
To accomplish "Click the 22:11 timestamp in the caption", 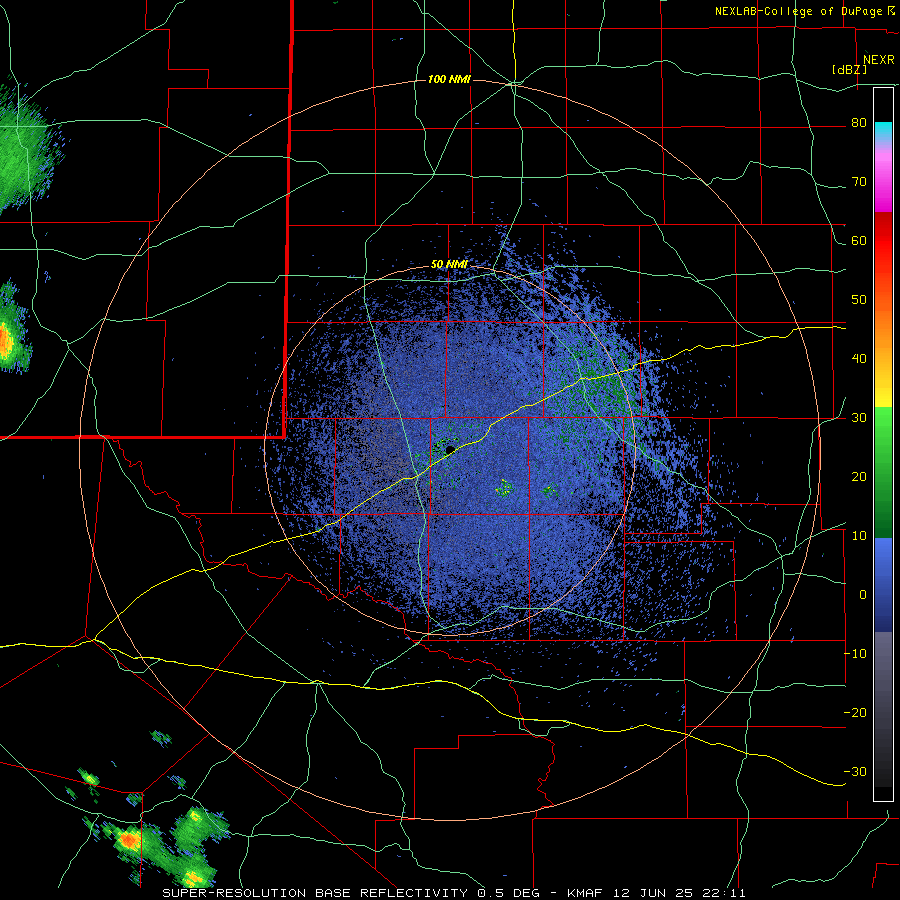I will click(724, 893).
